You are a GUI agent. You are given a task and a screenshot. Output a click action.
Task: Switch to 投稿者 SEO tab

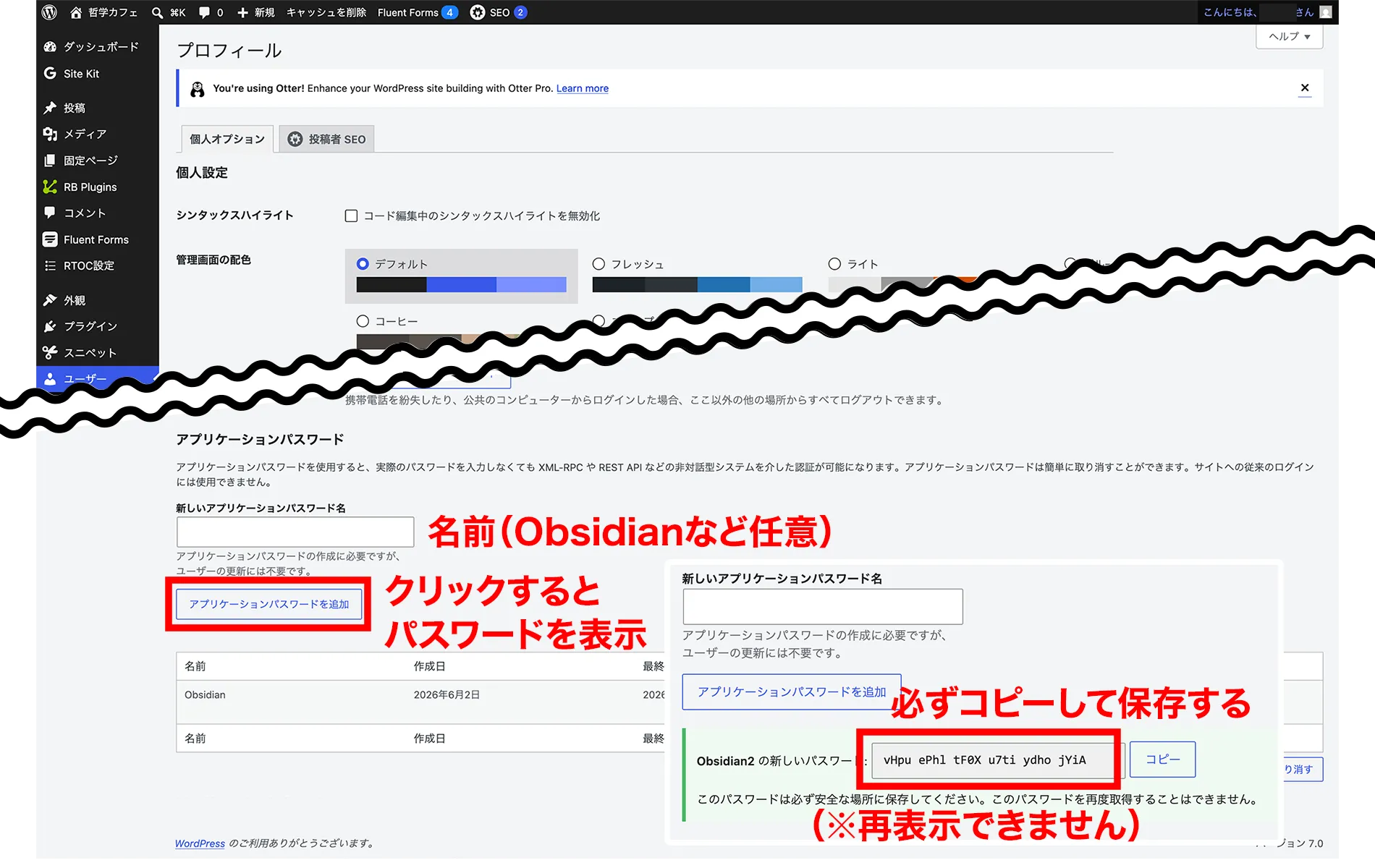326,139
